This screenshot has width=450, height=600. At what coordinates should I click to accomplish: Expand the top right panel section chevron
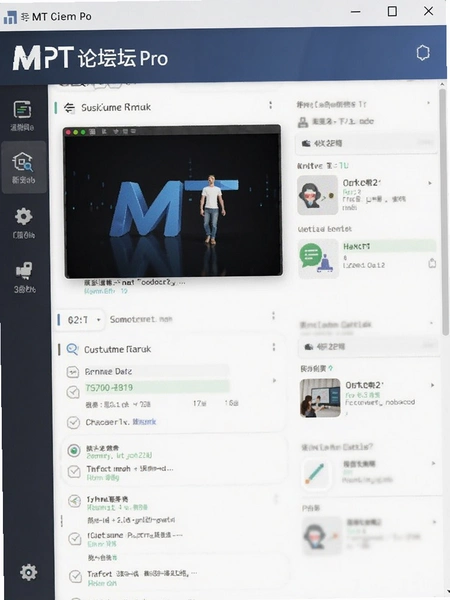[x=428, y=103]
